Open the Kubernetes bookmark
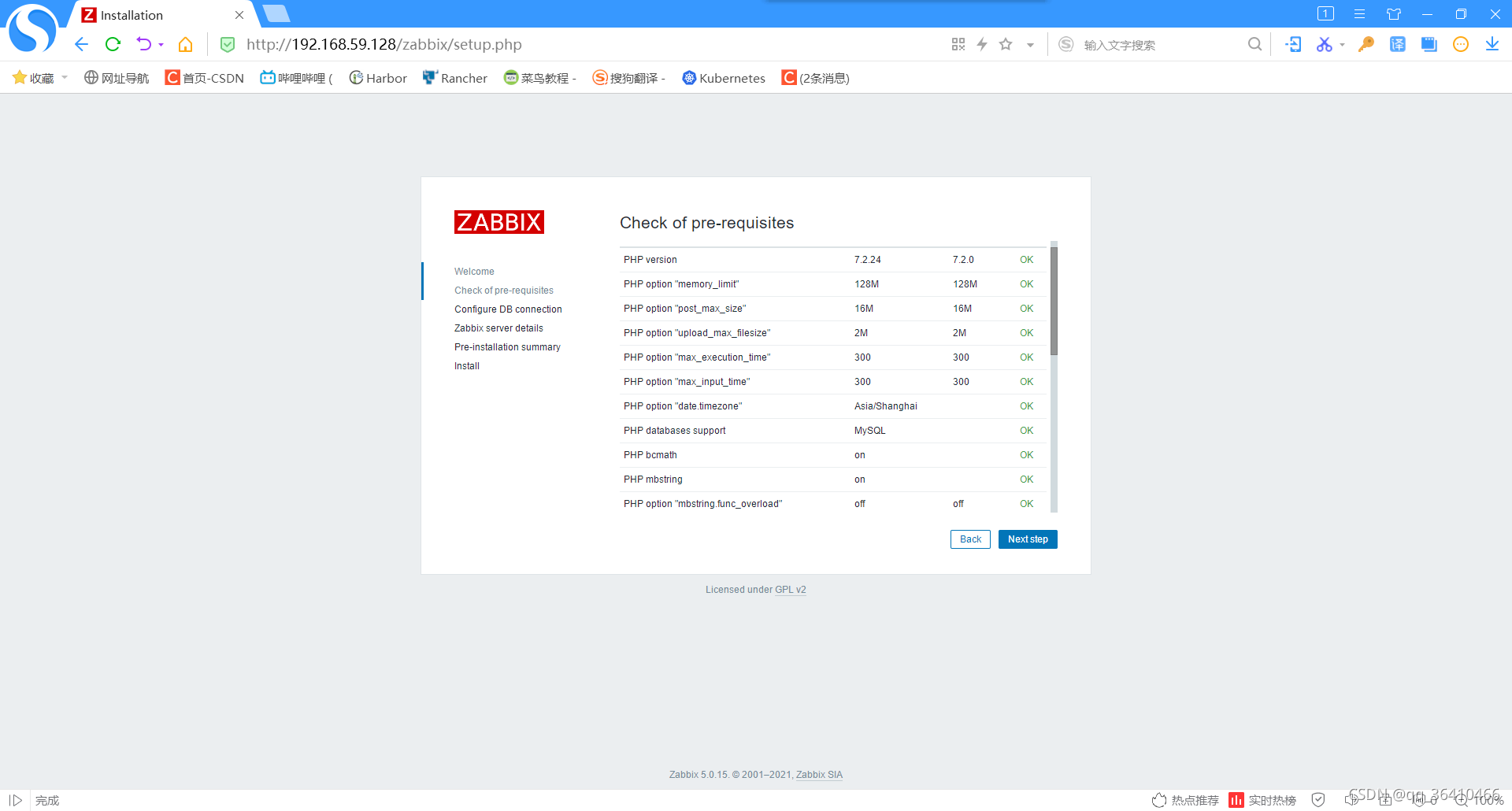The image size is (1512, 811). [x=724, y=78]
